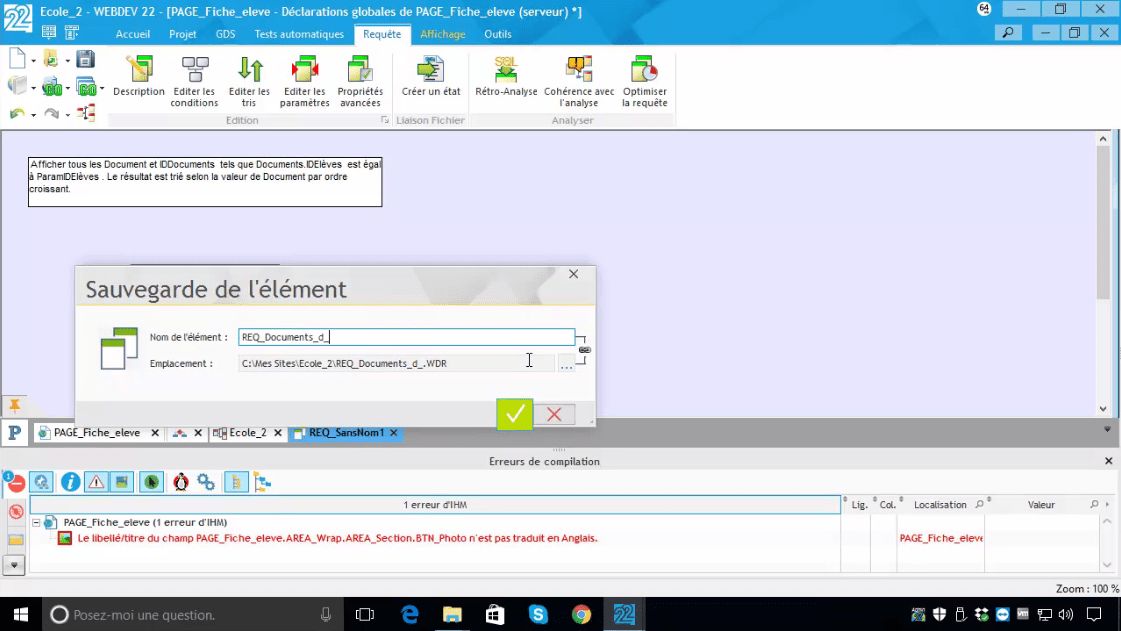Click the new blank document icon

point(18,59)
